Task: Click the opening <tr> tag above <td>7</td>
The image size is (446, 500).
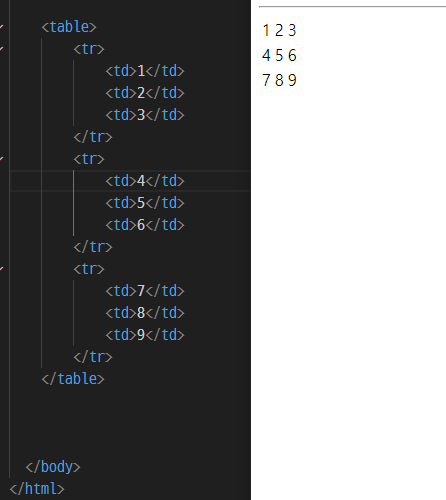Action: 89,269
